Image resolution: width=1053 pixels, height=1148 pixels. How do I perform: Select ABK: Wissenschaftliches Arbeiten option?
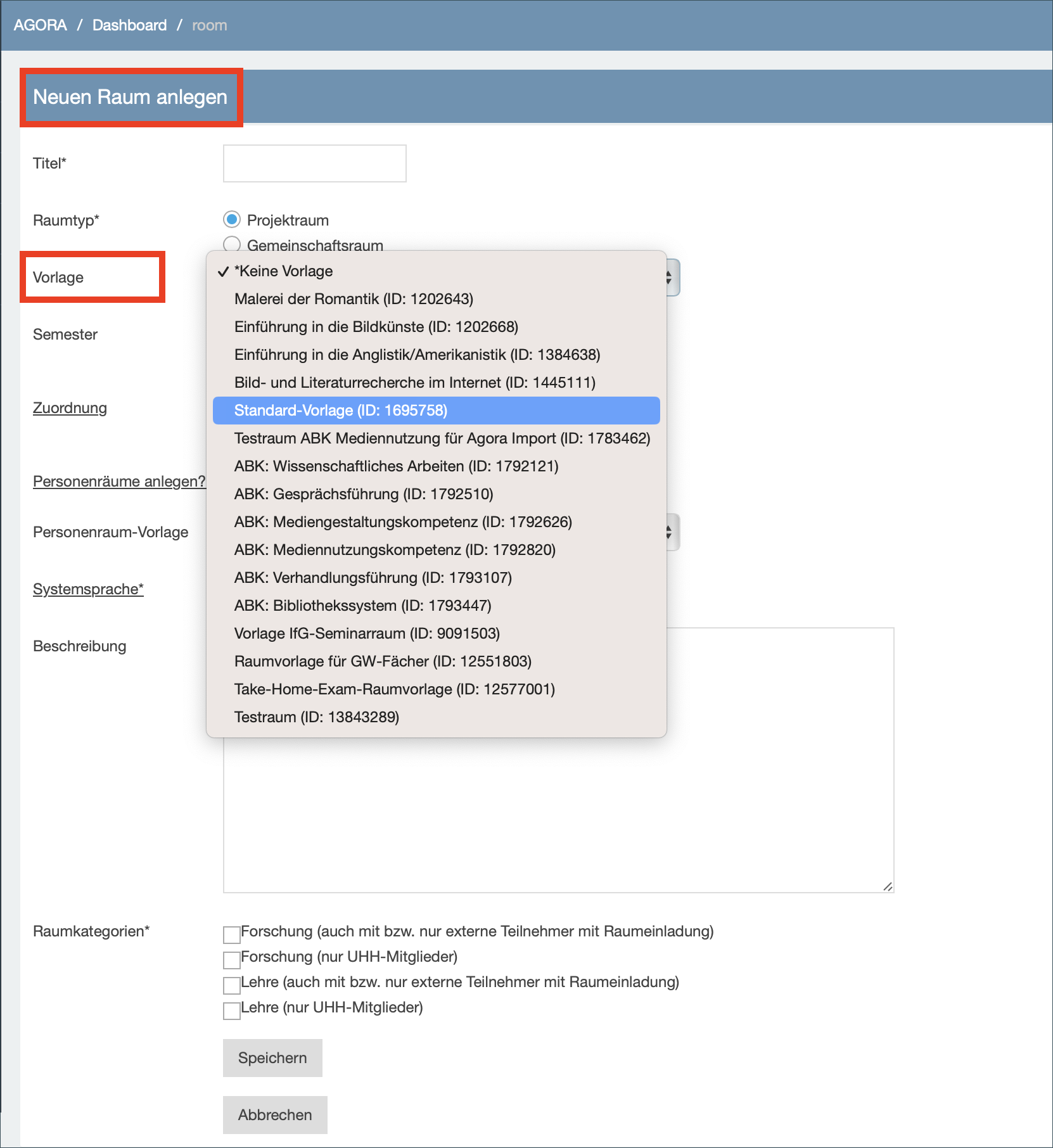click(437, 466)
